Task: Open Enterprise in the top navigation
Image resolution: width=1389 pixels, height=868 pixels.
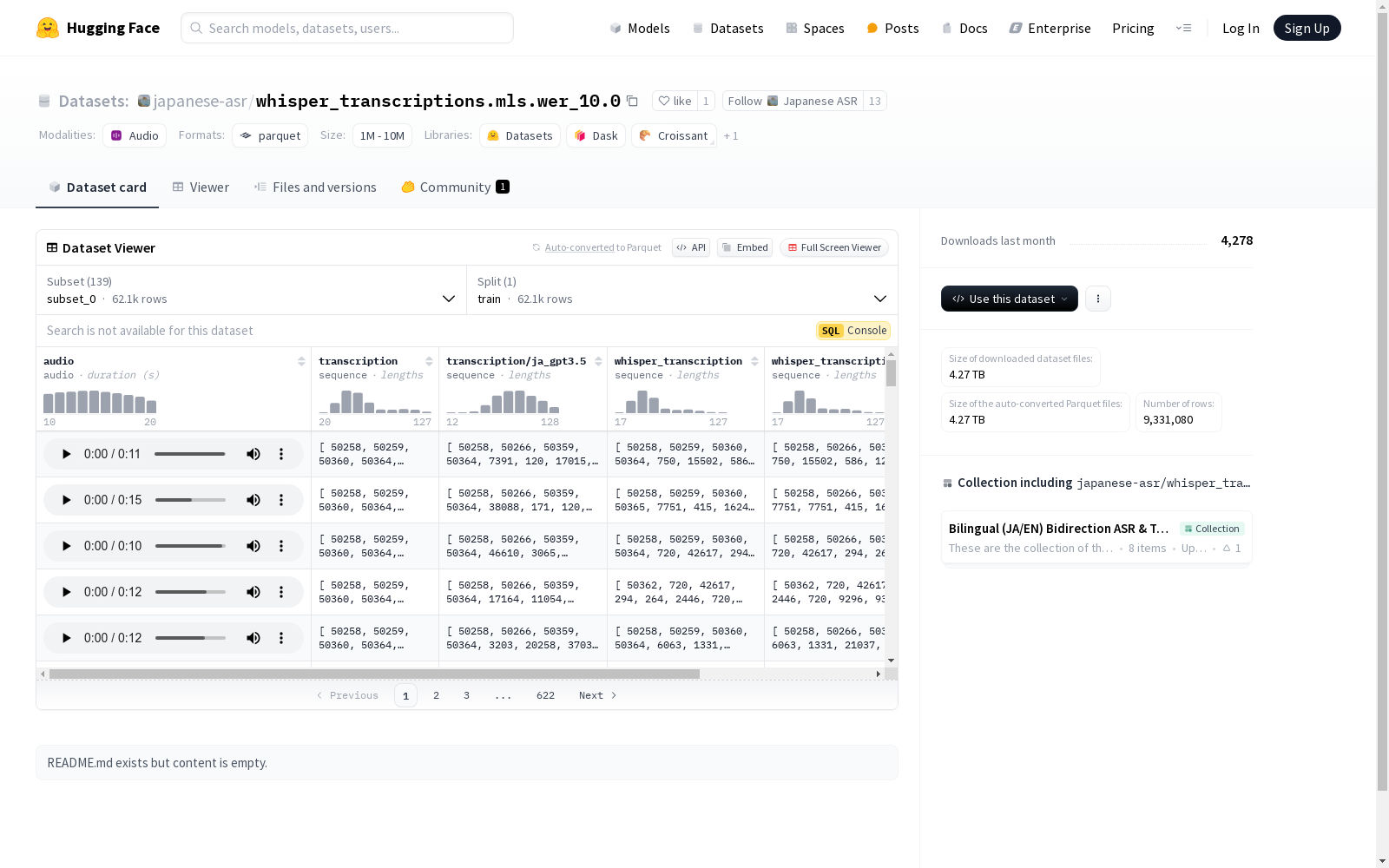Action: click(1050, 29)
